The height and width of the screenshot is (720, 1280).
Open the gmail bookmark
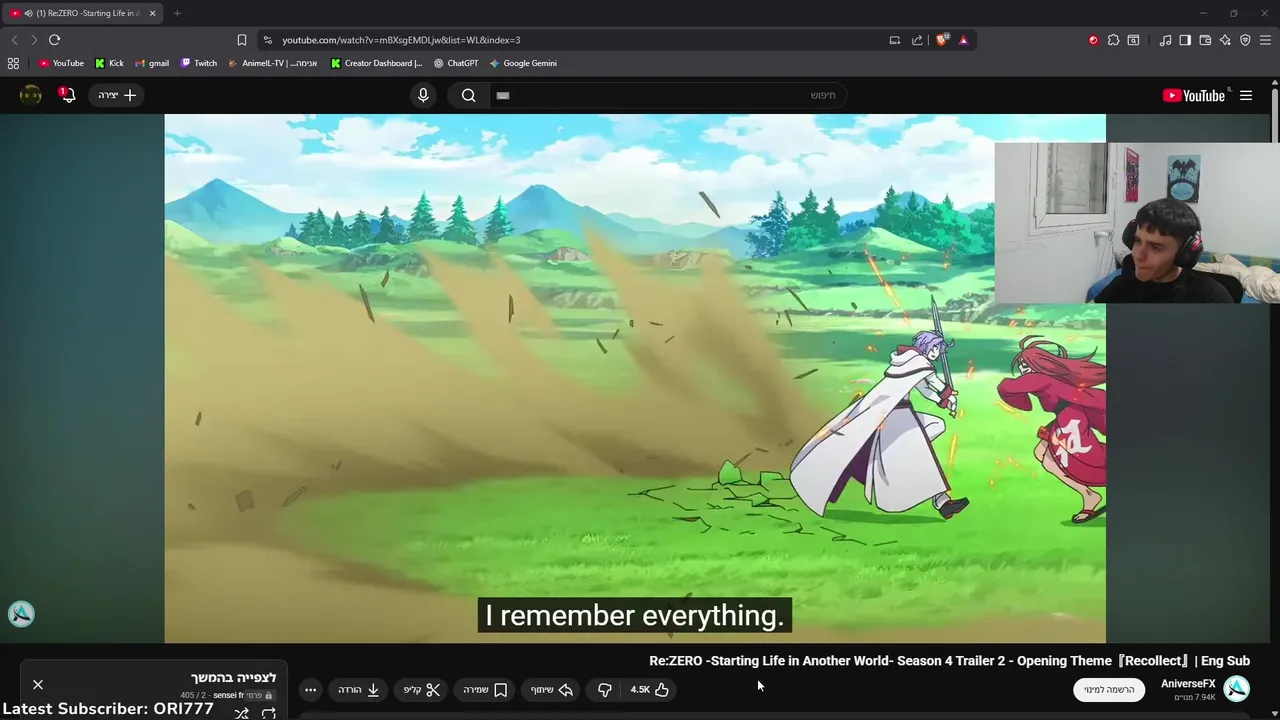point(152,63)
